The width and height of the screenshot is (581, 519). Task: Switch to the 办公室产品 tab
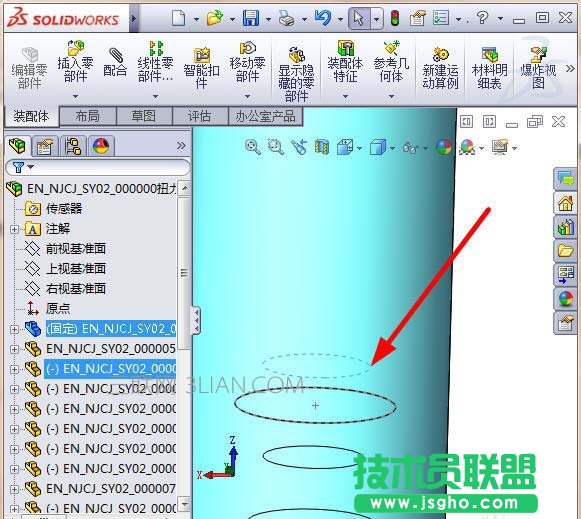265,116
